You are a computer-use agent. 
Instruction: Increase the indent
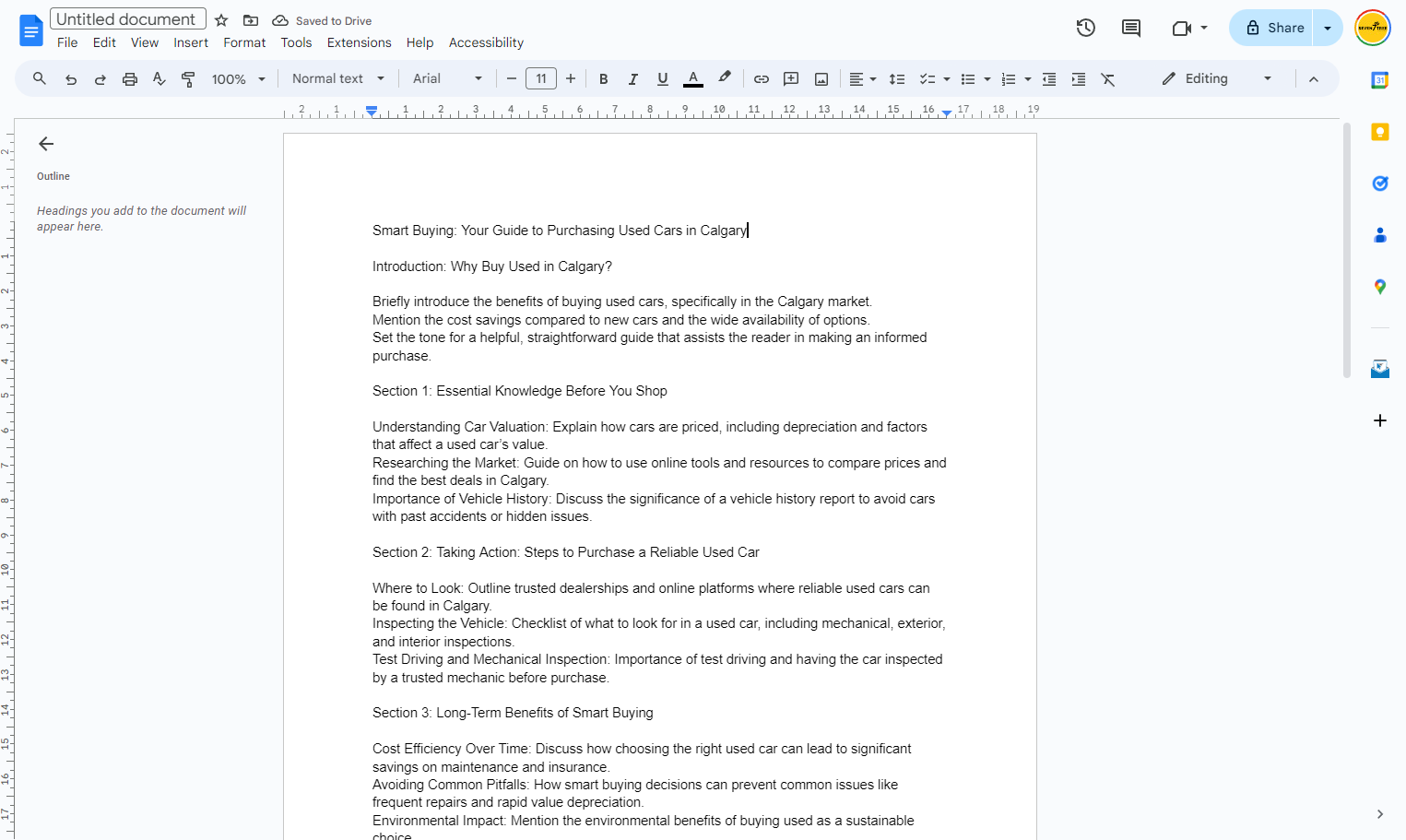click(1079, 79)
